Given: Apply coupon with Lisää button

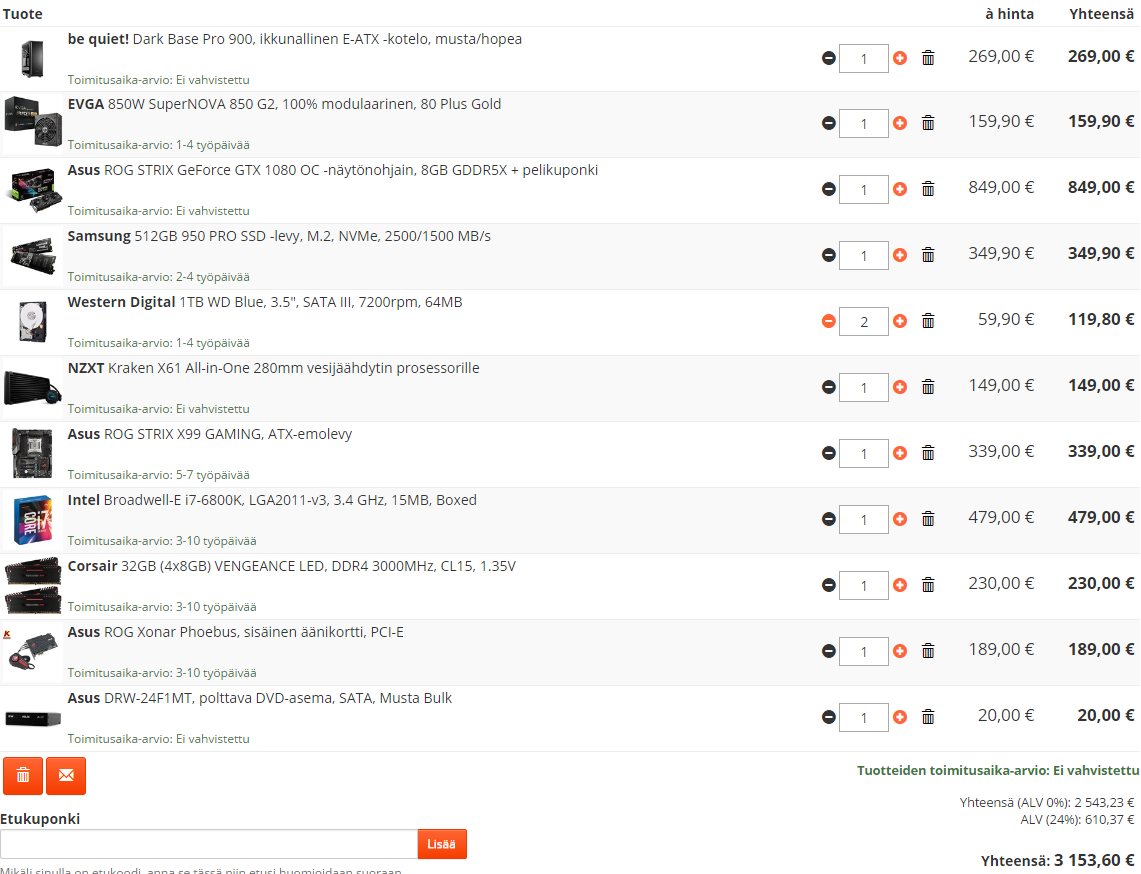Looking at the screenshot, I should (x=442, y=844).
